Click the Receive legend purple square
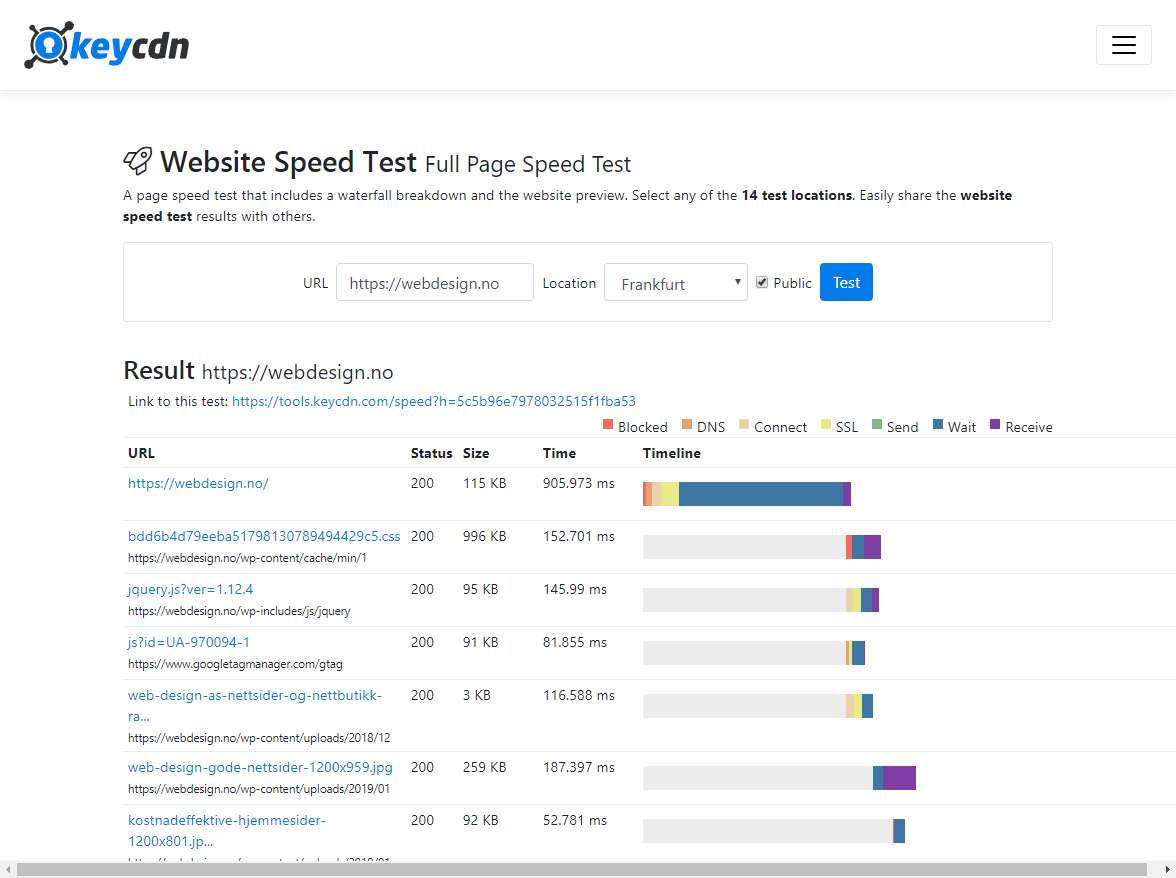The width and height of the screenshot is (1176, 878). 994,425
